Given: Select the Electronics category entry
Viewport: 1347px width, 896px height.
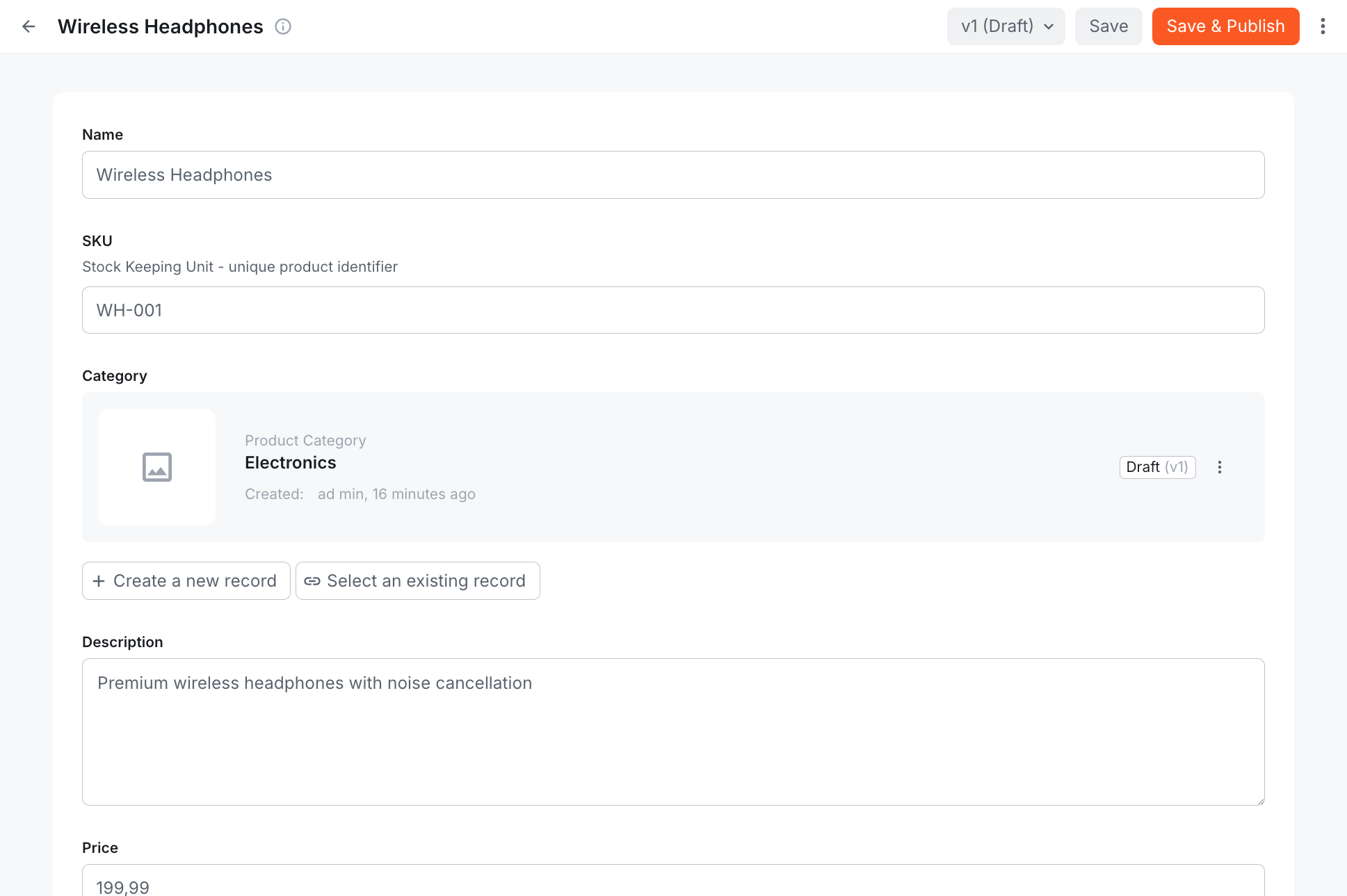Looking at the screenshot, I should coord(290,462).
